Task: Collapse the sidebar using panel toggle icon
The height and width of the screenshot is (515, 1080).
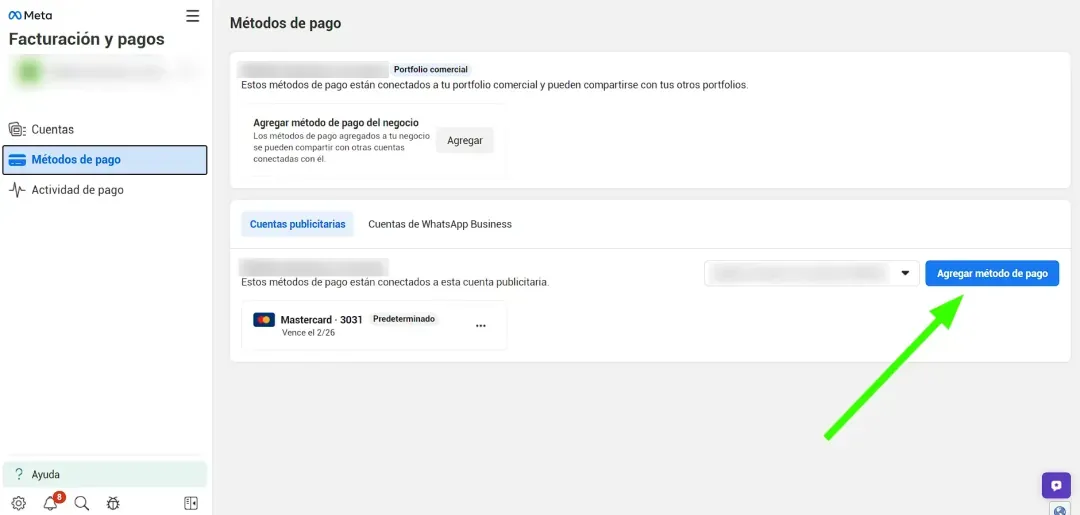Action: (x=191, y=503)
